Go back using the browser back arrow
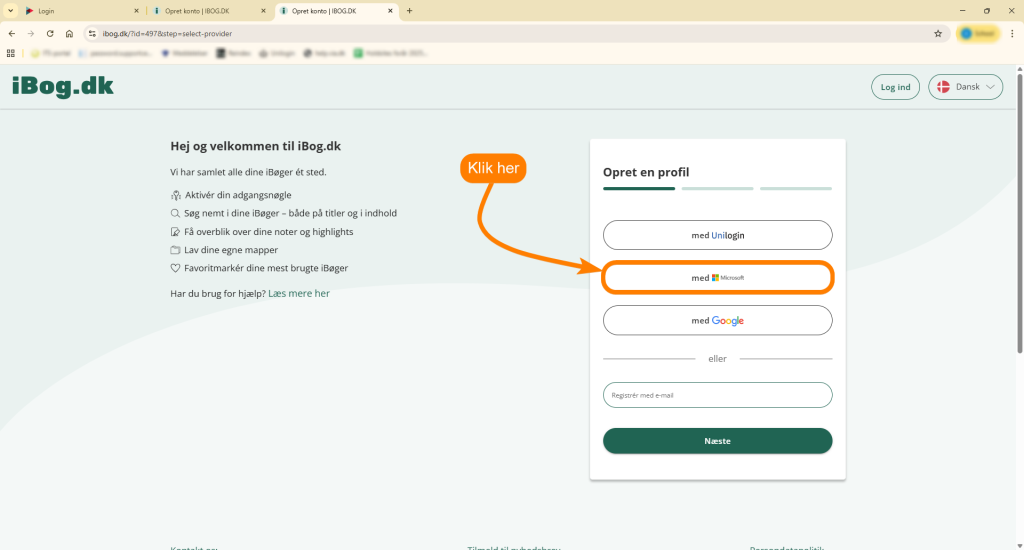Image resolution: width=1024 pixels, height=550 pixels. point(12,33)
